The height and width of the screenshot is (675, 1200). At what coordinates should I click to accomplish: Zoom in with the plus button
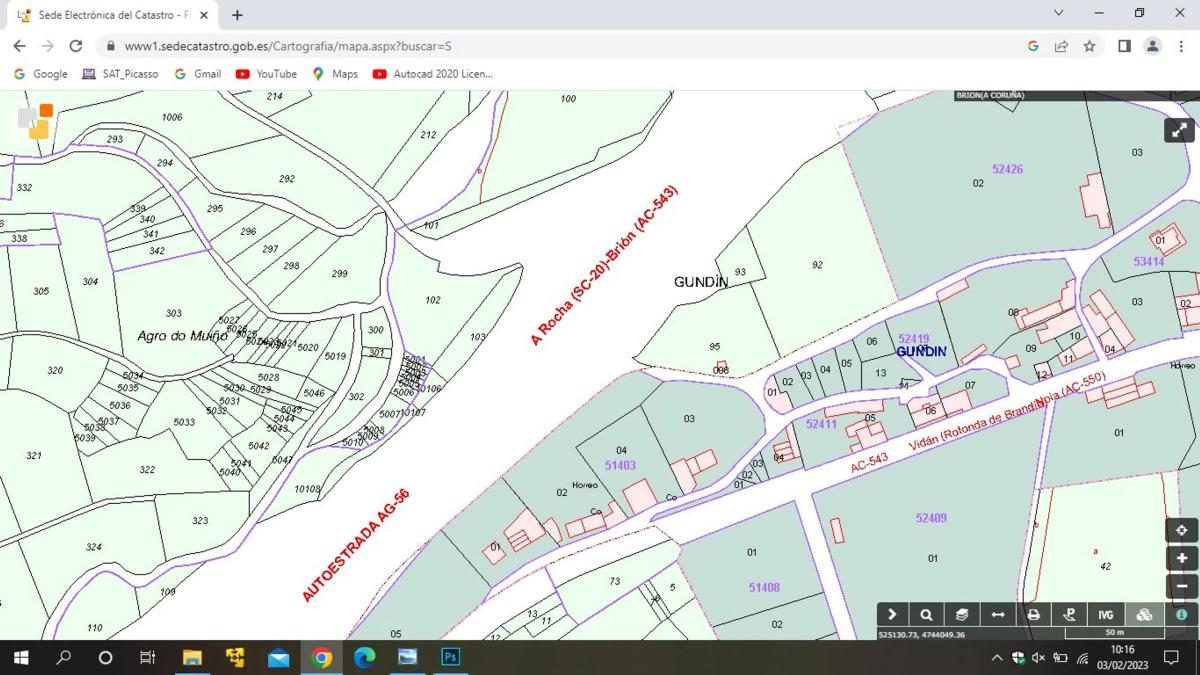[1181, 558]
